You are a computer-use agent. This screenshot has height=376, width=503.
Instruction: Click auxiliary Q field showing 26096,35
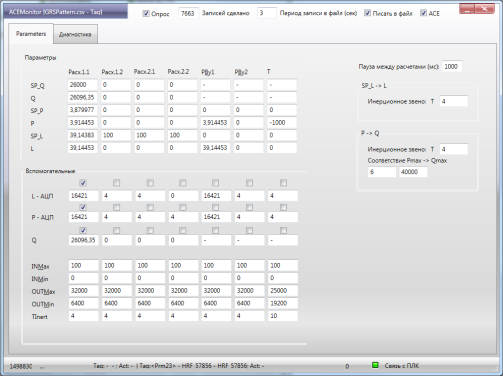tap(84, 240)
